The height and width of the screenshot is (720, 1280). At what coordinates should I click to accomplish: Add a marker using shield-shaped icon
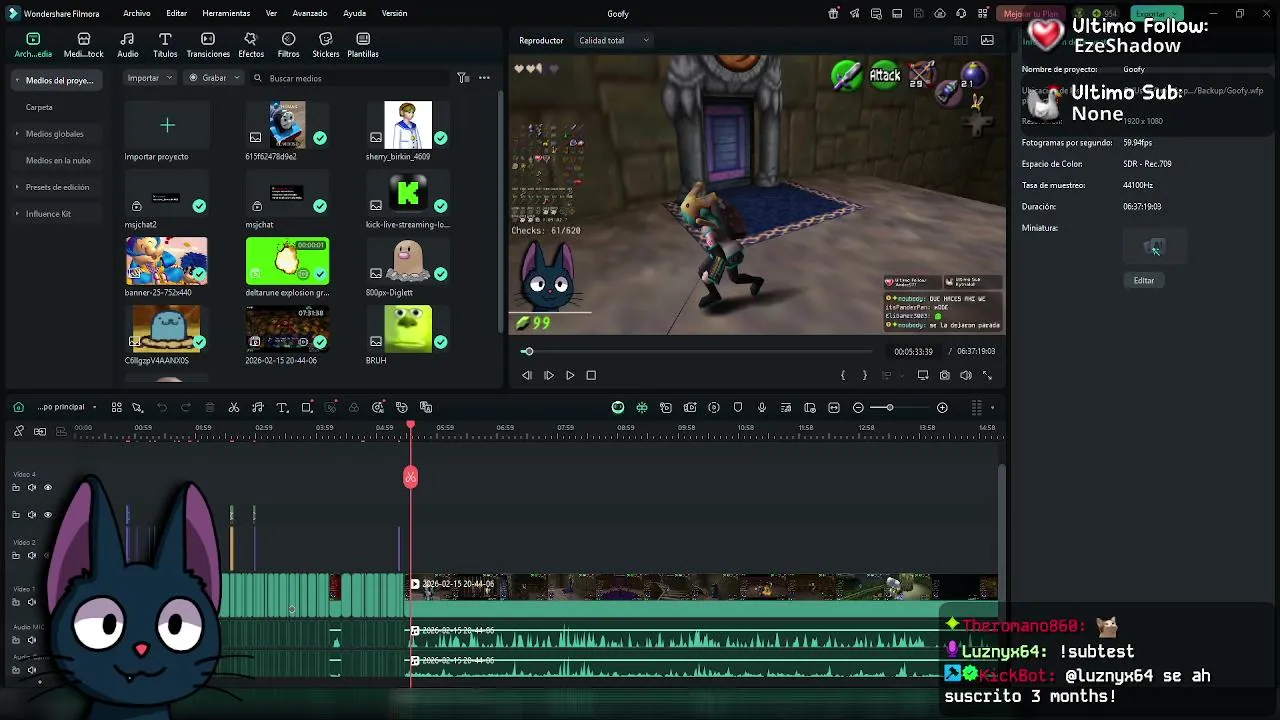click(x=738, y=407)
